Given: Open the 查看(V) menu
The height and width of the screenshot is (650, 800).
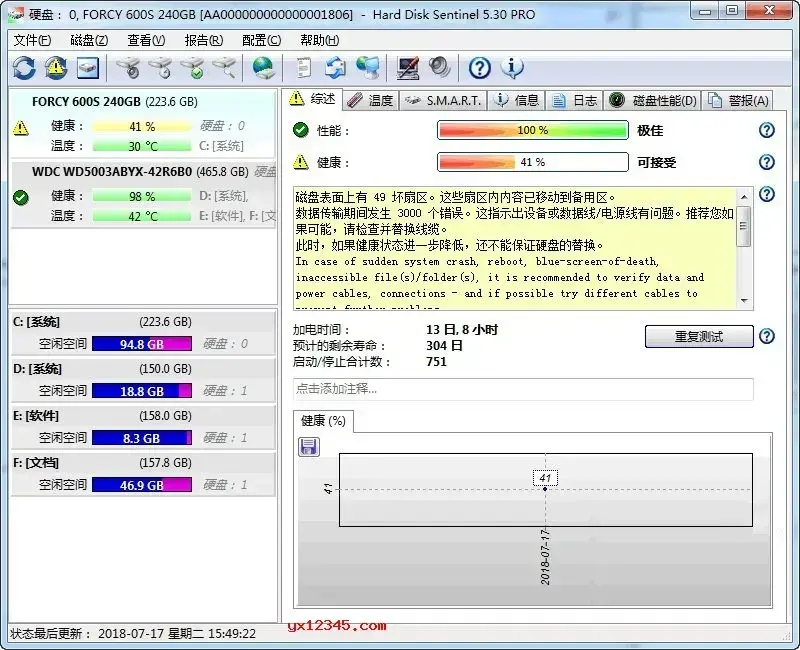Looking at the screenshot, I should click(146, 40).
